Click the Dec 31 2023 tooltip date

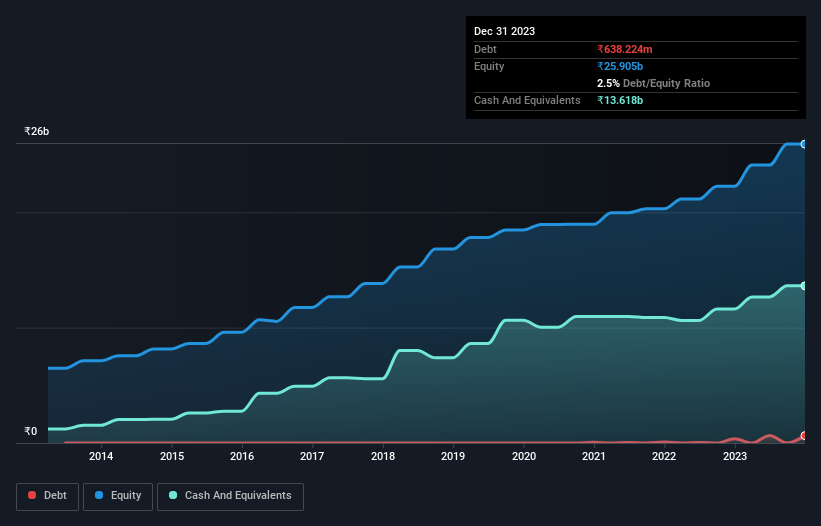tap(504, 31)
